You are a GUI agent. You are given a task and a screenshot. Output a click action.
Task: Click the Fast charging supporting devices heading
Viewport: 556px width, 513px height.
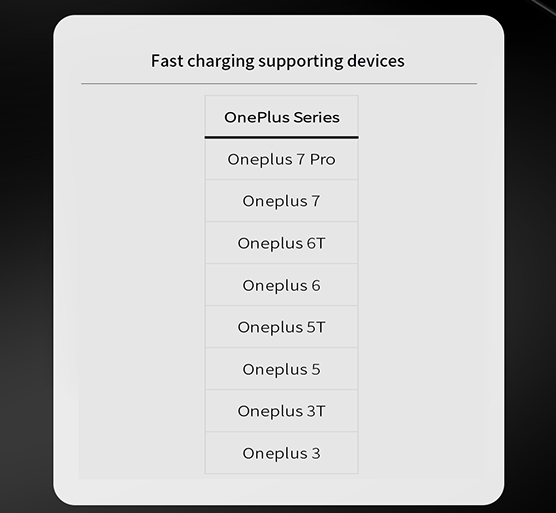click(x=278, y=61)
